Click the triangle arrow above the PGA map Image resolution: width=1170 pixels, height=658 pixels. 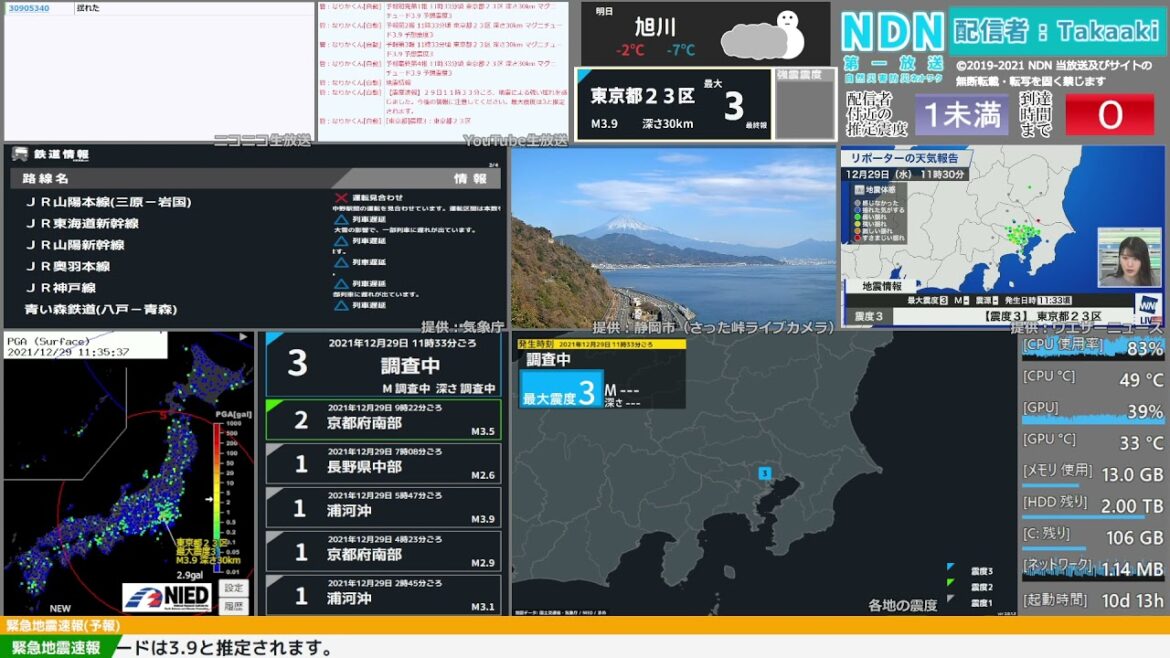pos(242,336)
